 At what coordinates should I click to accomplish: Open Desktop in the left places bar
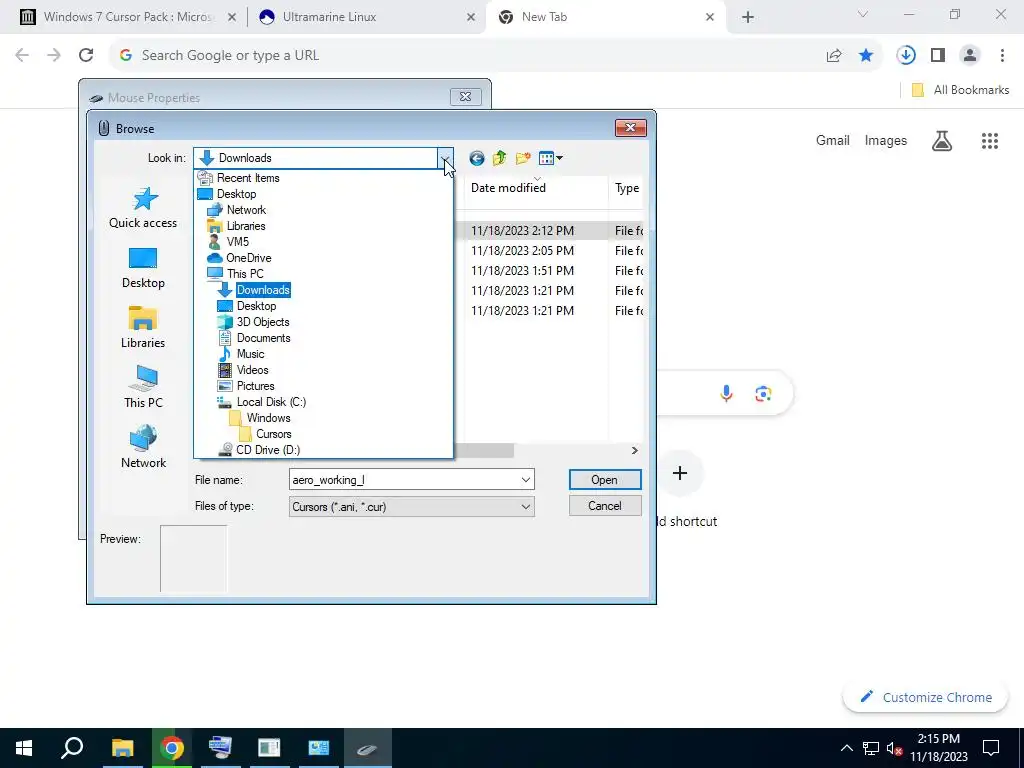pyautogui.click(x=143, y=268)
